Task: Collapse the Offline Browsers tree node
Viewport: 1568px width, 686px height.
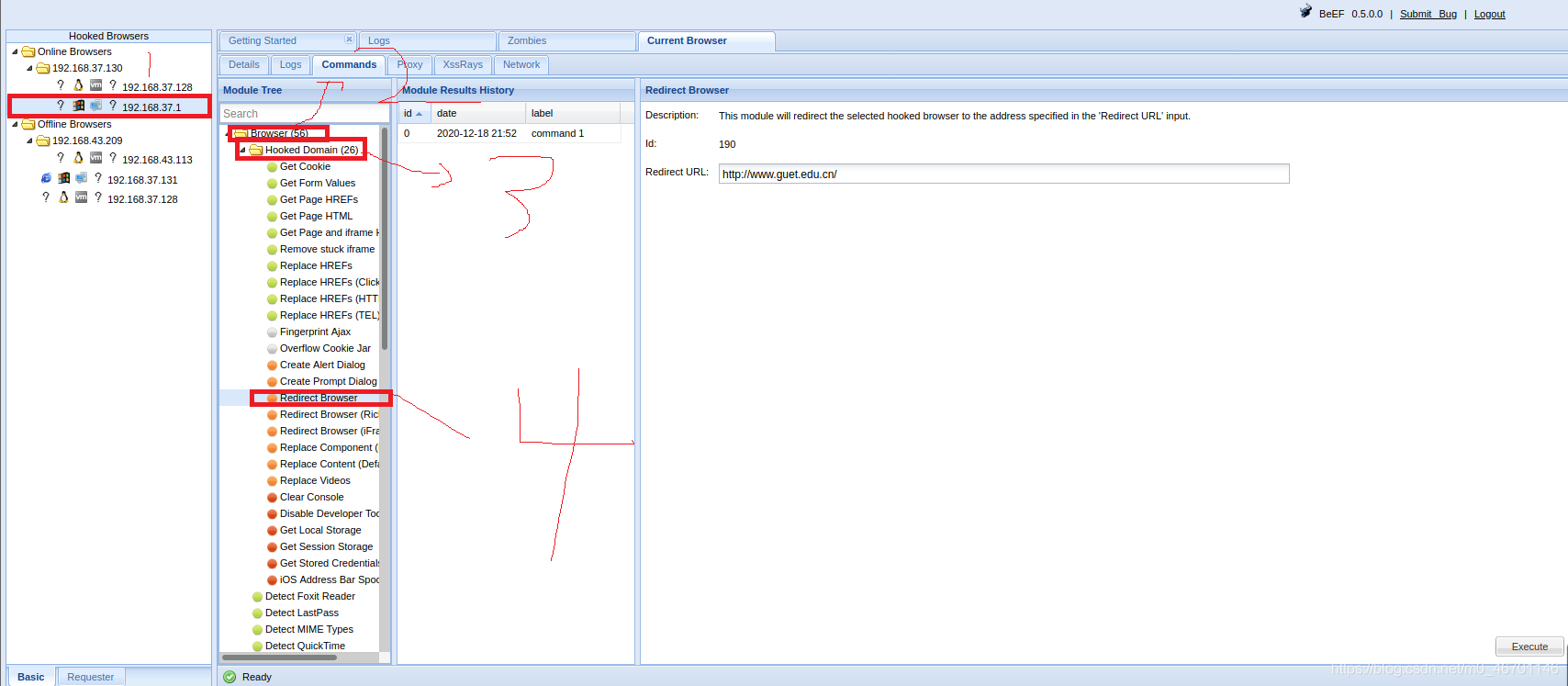Action: [15, 124]
